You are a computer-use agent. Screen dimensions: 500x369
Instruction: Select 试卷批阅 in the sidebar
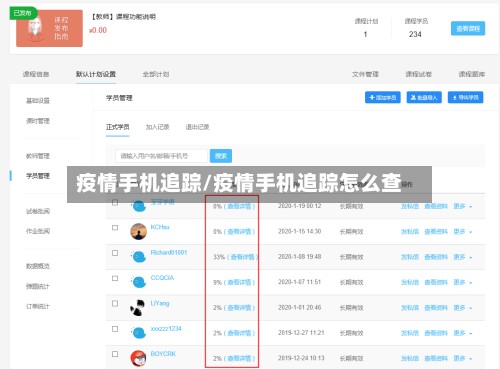[x=38, y=211]
